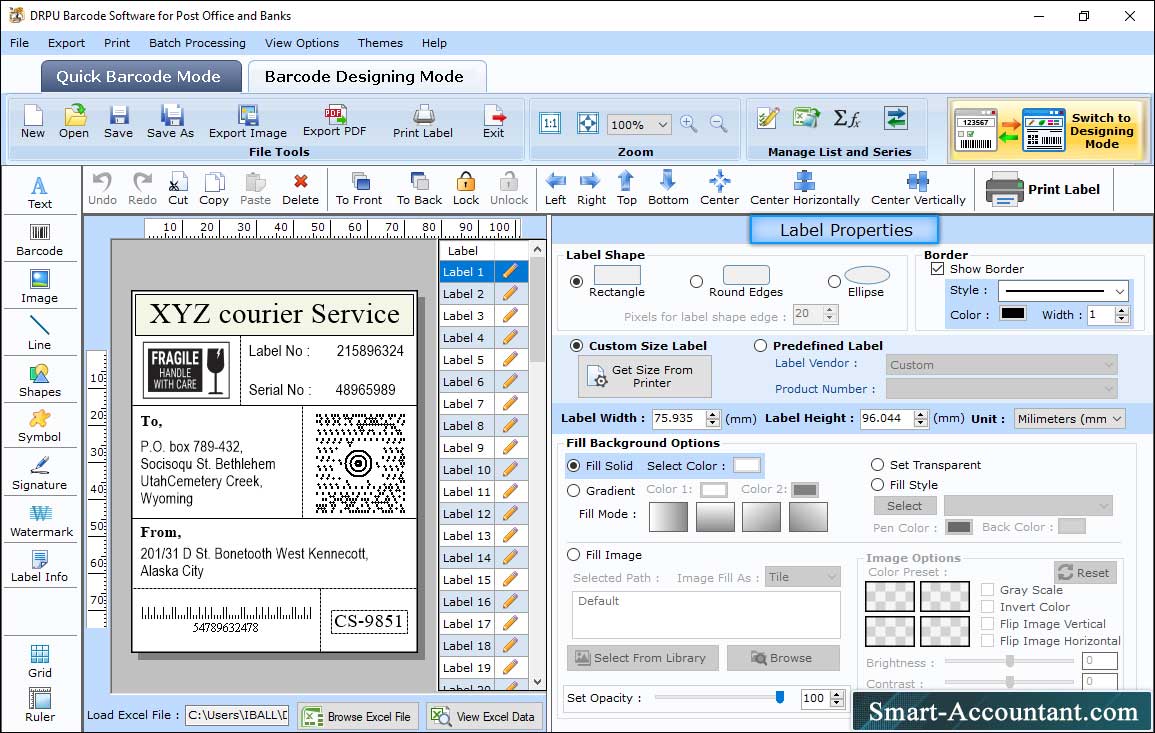Switch to Barcode Designing Mode tab
The width and height of the screenshot is (1155, 733).
click(x=367, y=77)
